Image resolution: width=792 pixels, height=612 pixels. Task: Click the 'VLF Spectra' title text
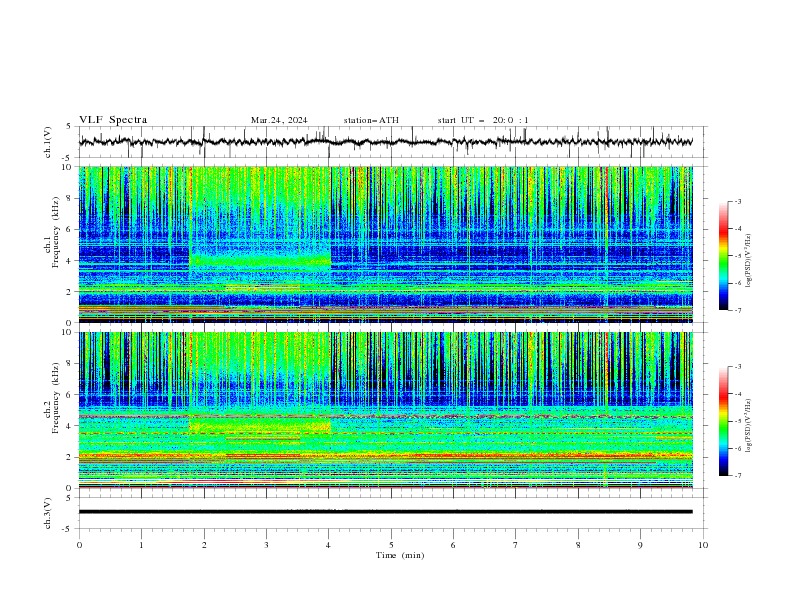(x=113, y=120)
